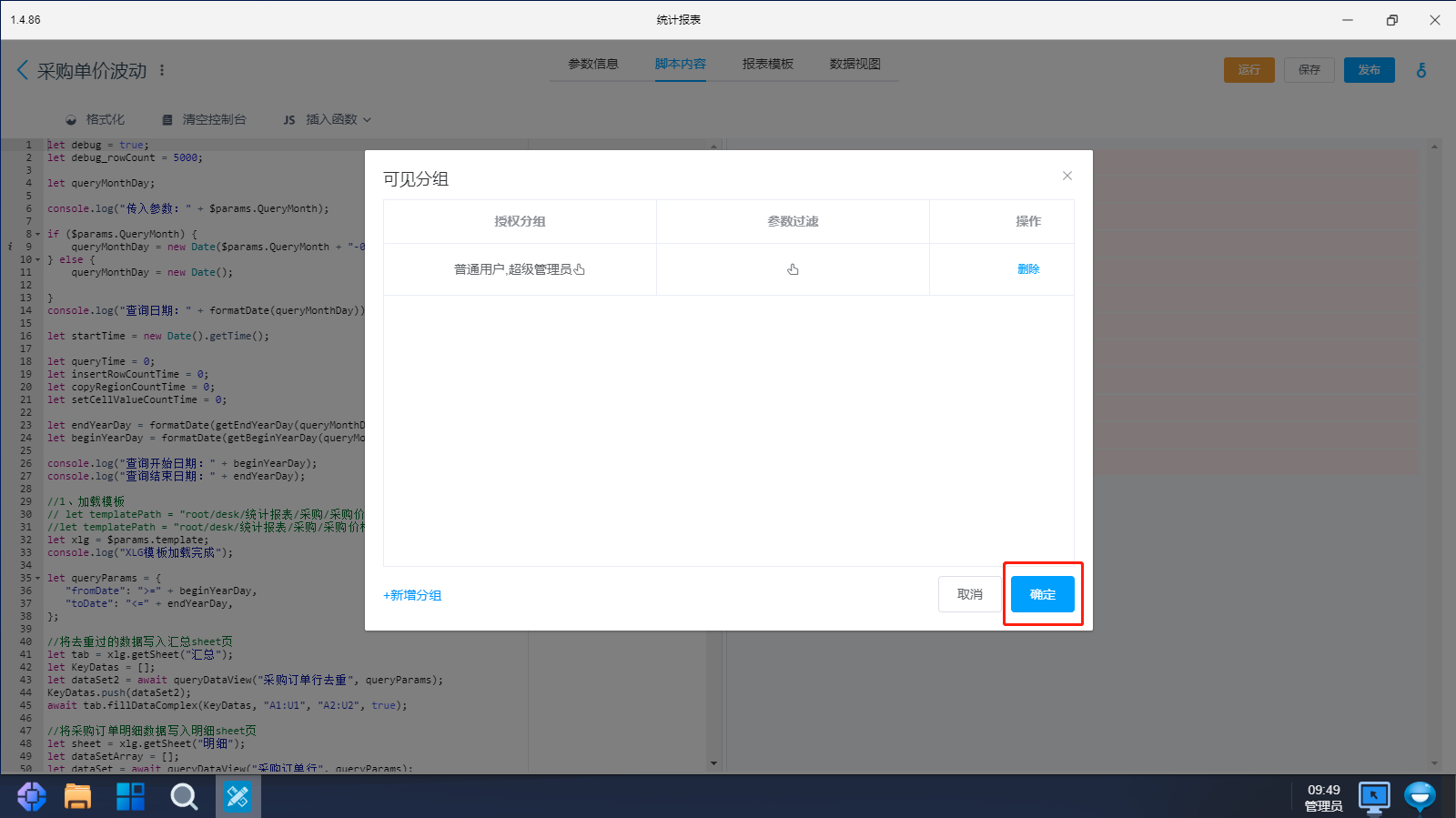Select the 参数过滤 column header
Screen dimensions: 1456x818
[x=793, y=221]
